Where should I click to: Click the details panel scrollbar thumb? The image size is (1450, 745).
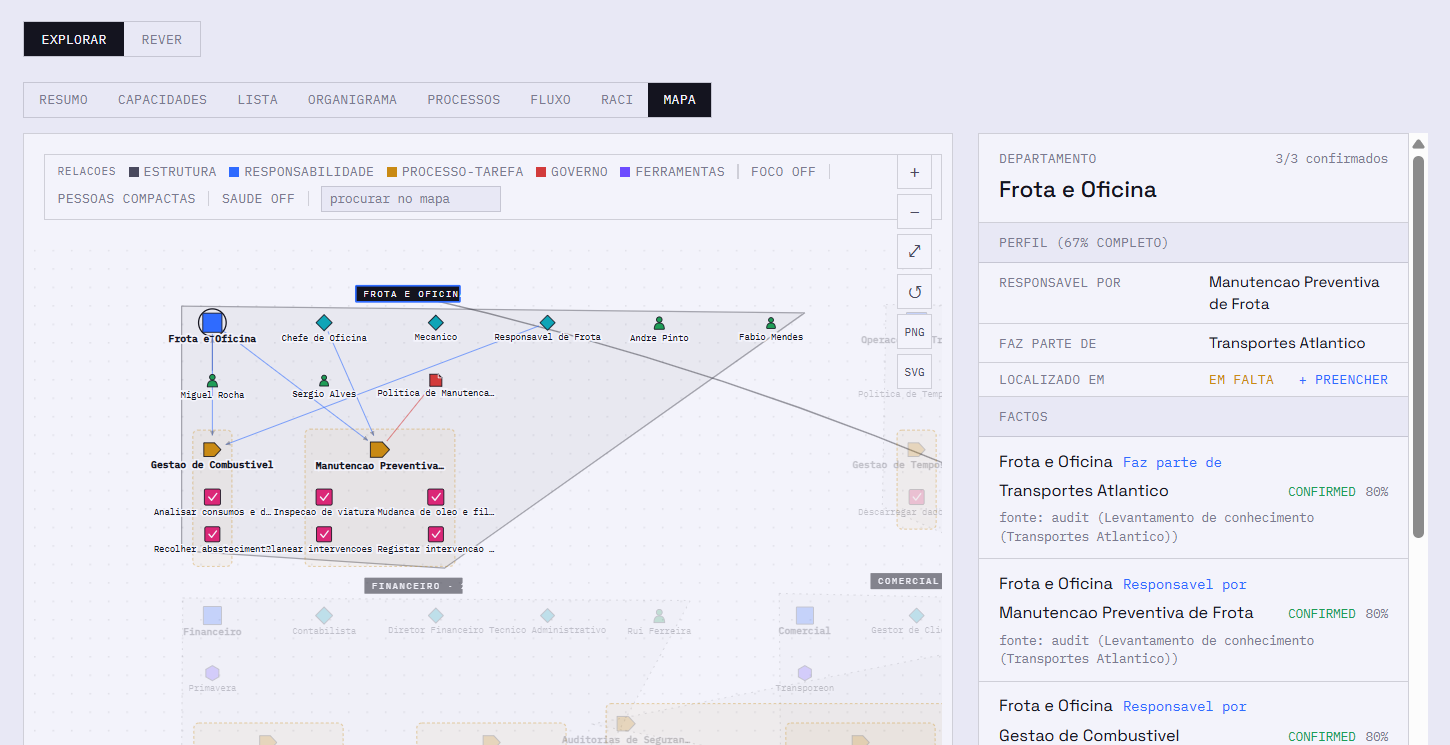tap(1418, 347)
